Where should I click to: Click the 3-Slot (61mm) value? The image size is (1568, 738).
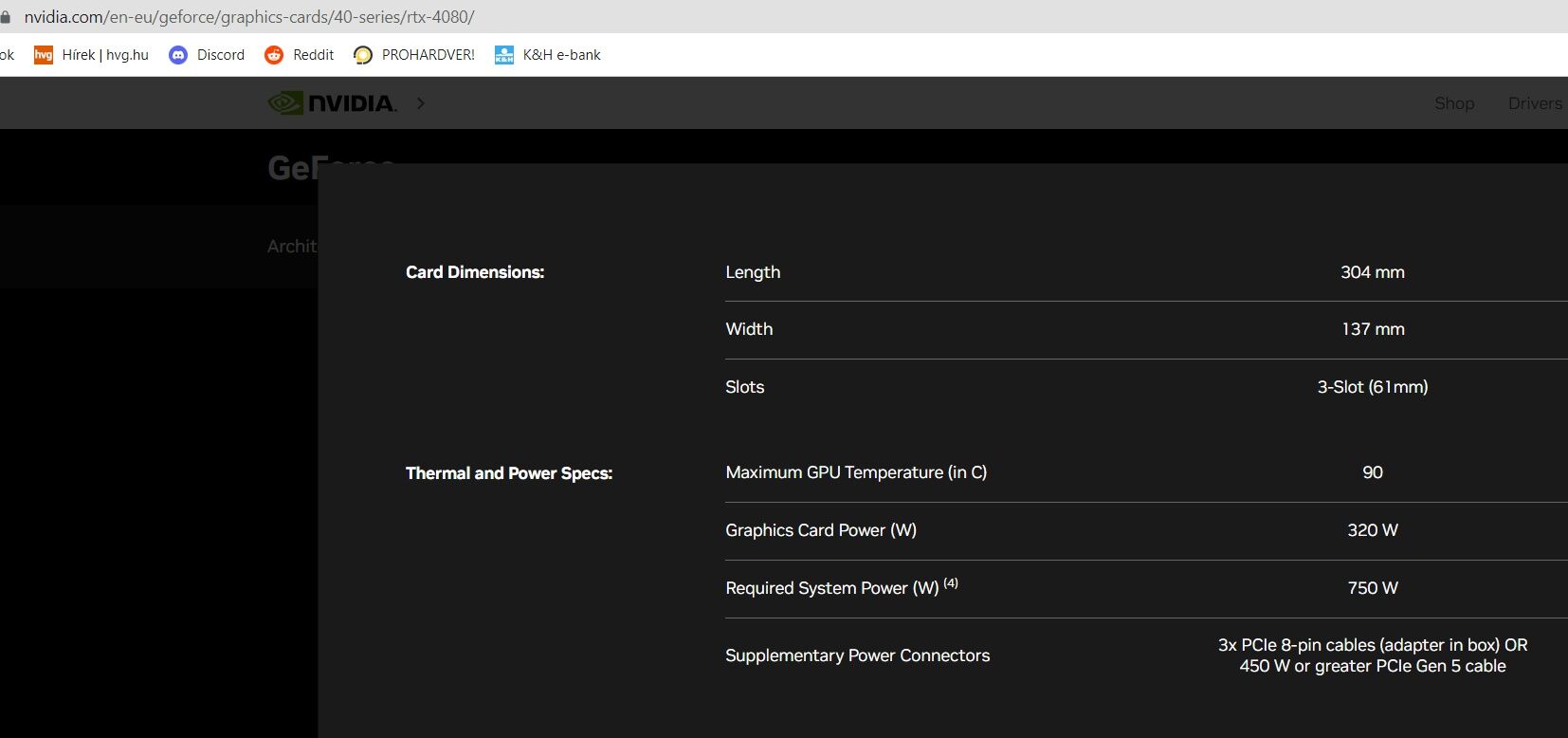1373,387
